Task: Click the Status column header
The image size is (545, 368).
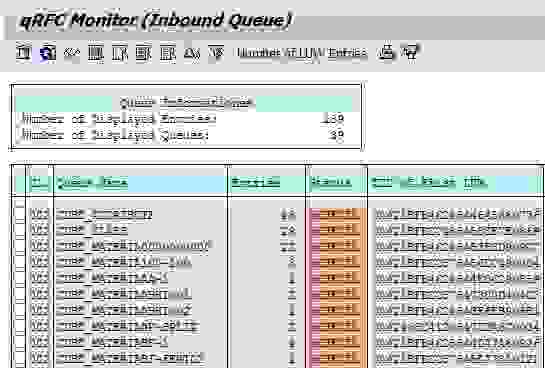Action: (x=331, y=182)
